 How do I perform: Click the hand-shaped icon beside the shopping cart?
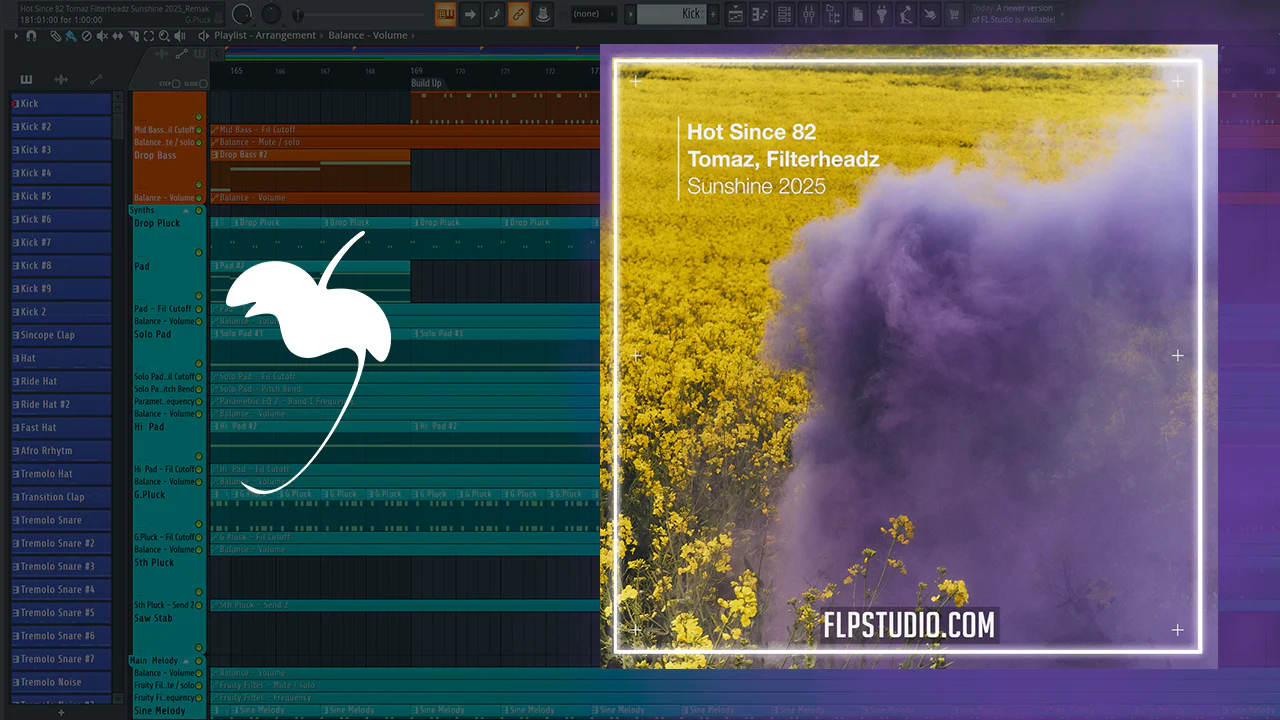pyautogui.click(x=931, y=14)
